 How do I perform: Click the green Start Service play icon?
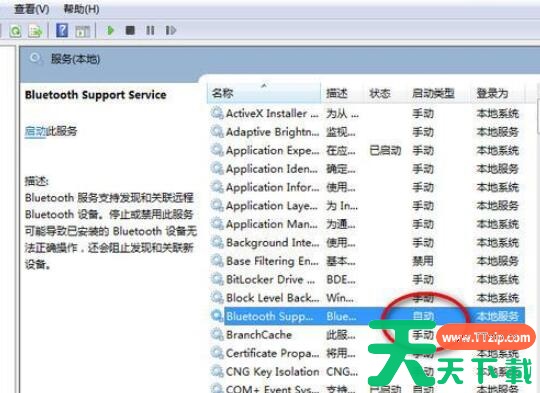coord(111,30)
